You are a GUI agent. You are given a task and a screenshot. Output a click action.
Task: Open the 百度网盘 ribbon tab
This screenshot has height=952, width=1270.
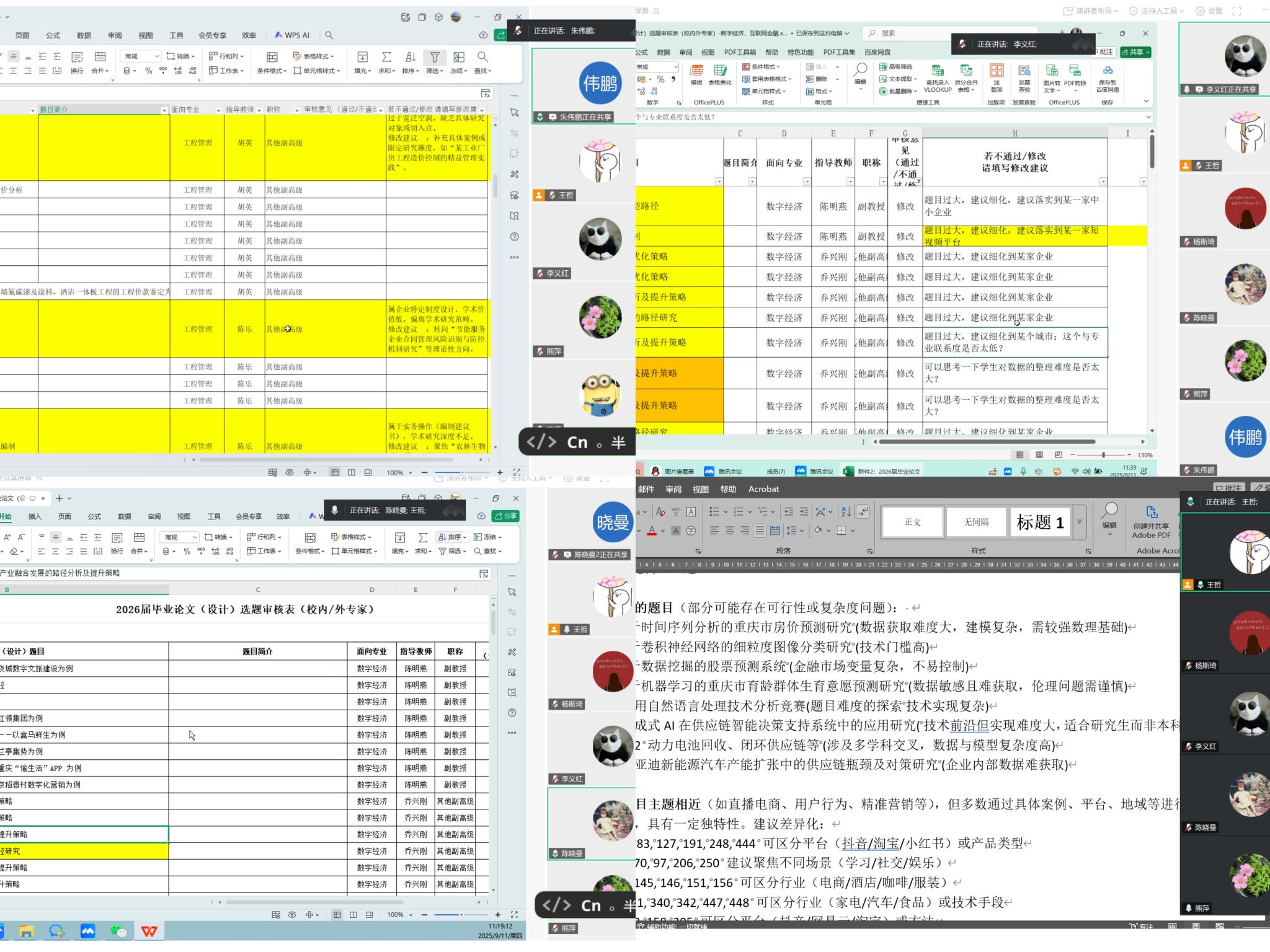point(877,52)
